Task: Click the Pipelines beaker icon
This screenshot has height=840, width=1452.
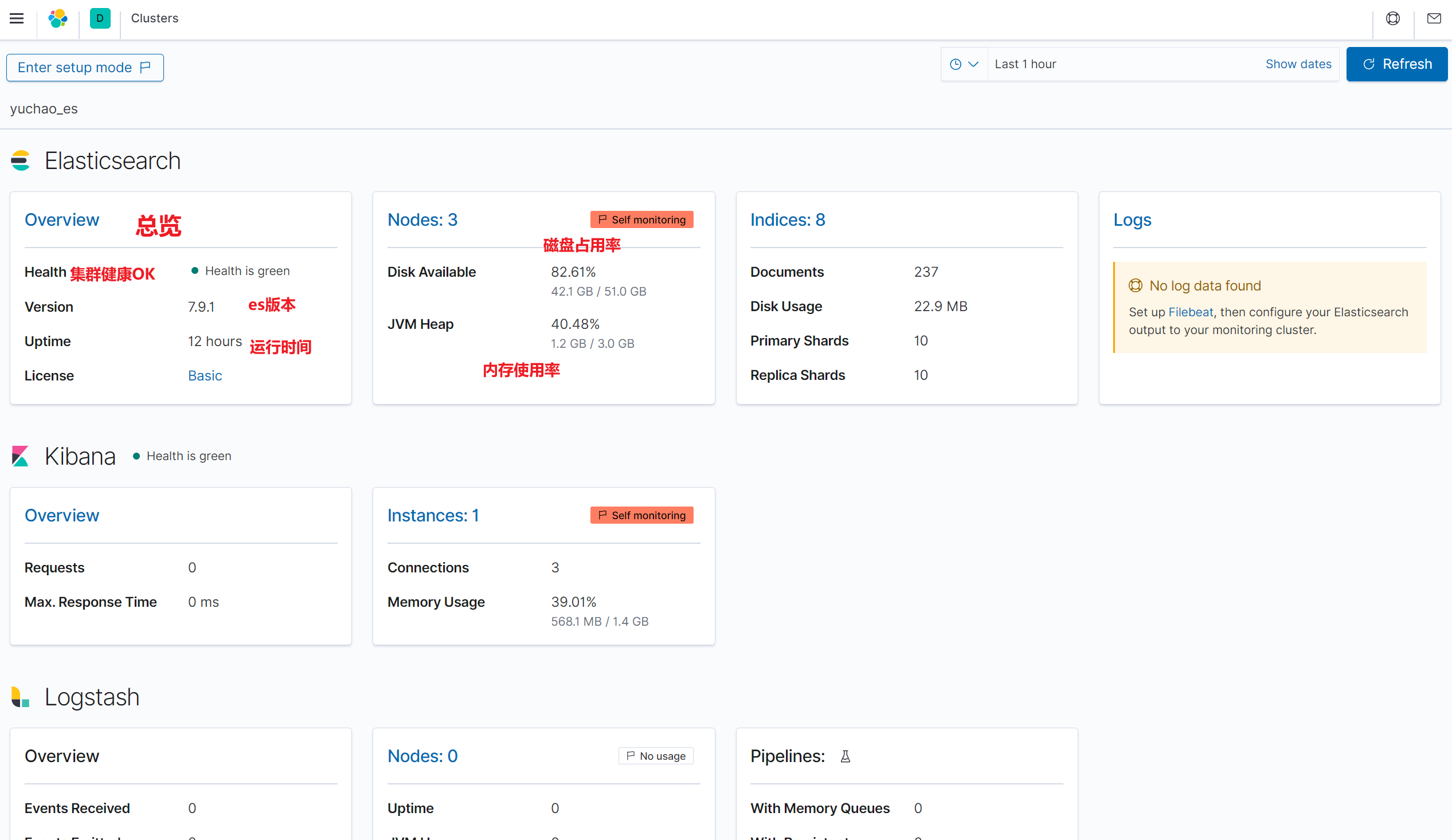Action: pyautogui.click(x=846, y=756)
